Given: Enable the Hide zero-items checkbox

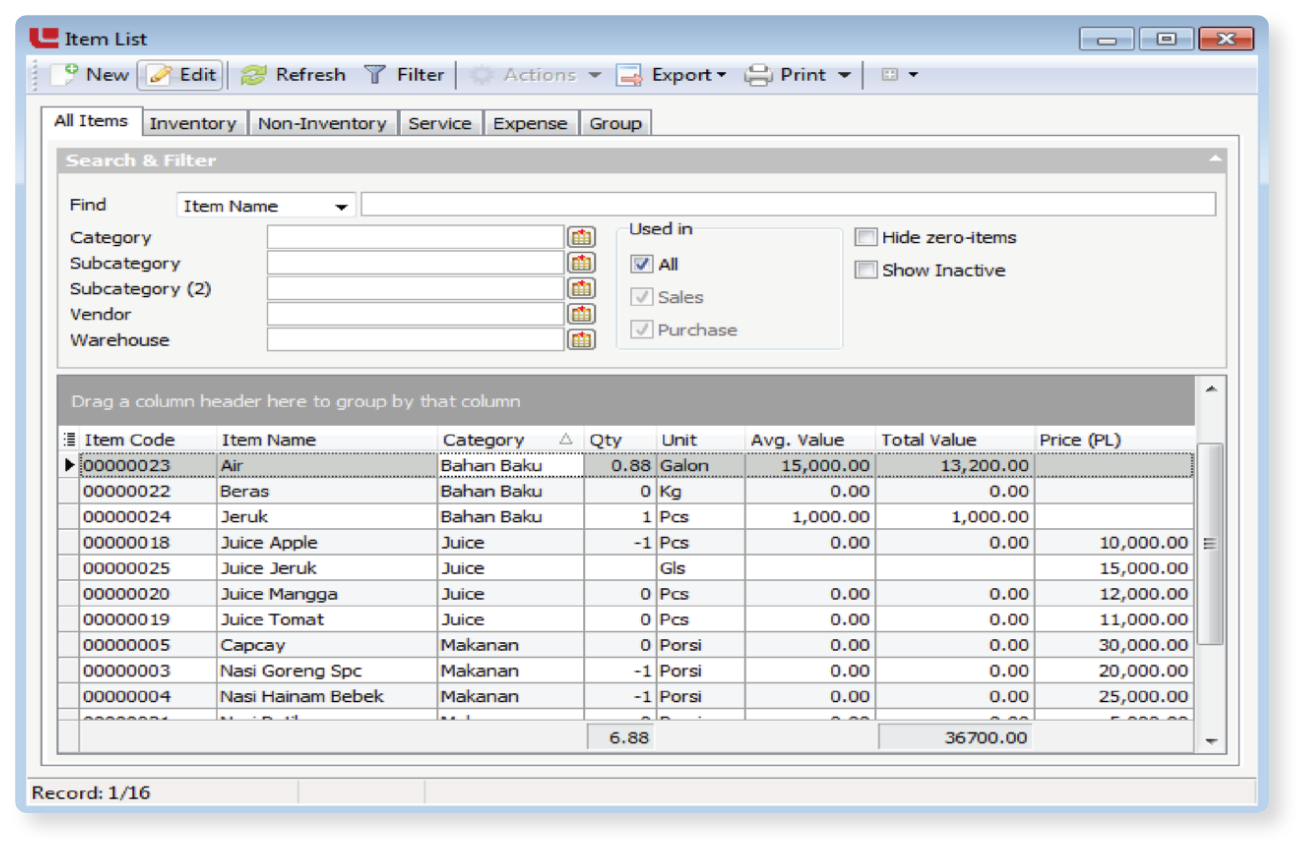Looking at the screenshot, I should tap(866, 237).
